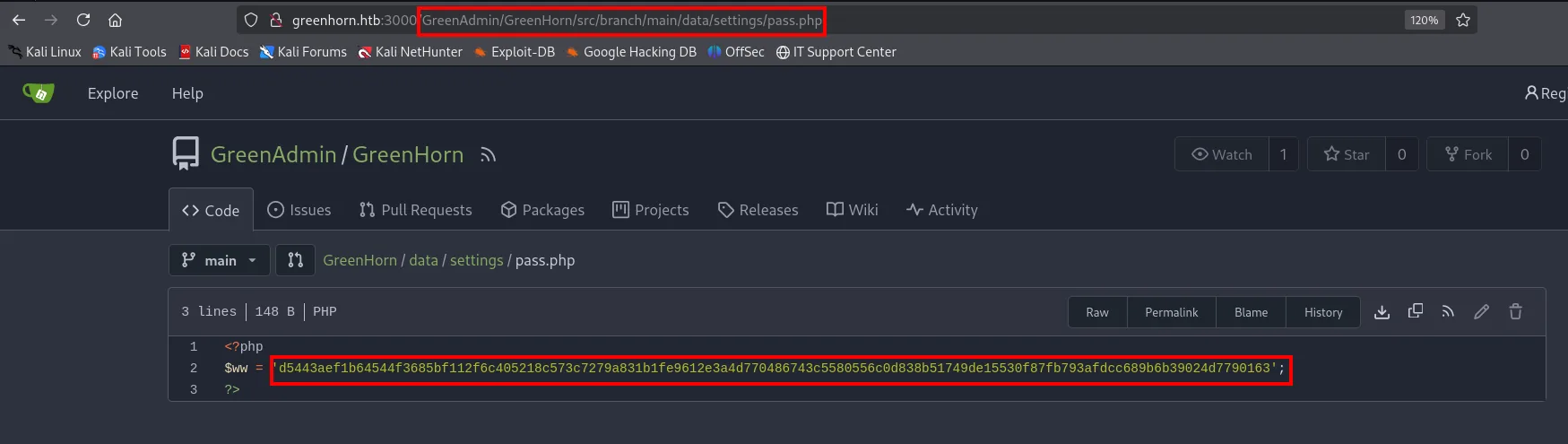Go forward with the browser forward arrow
The height and width of the screenshot is (444, 1568).
pos(51,20)
